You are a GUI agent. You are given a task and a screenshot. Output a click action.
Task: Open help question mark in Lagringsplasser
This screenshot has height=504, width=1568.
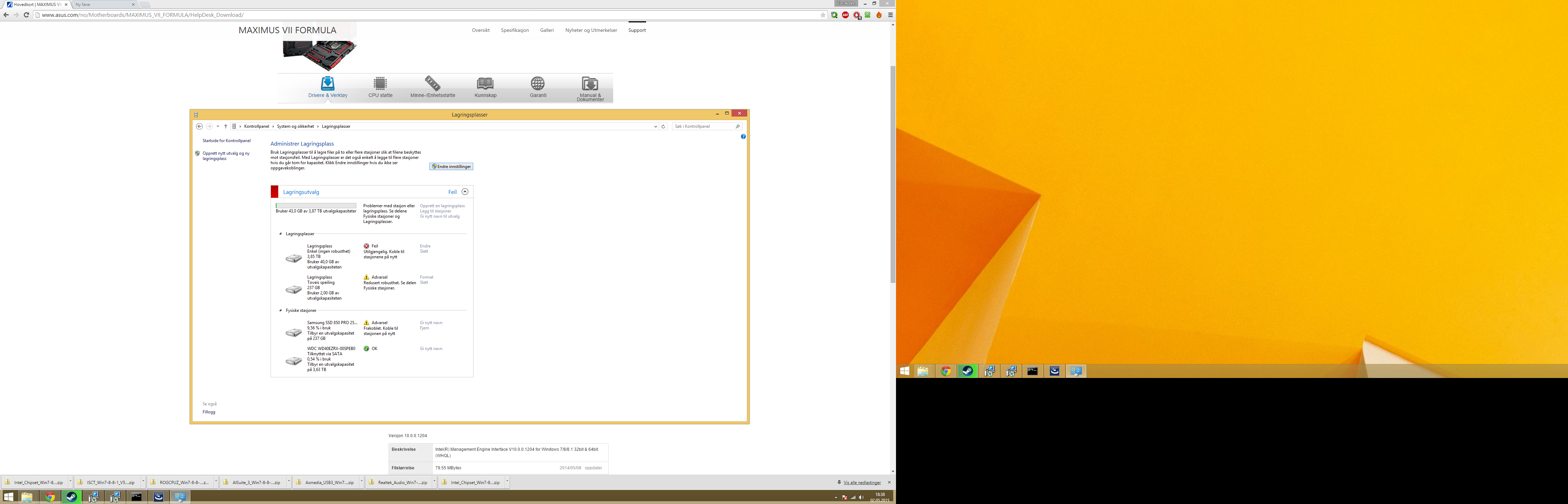743,136
